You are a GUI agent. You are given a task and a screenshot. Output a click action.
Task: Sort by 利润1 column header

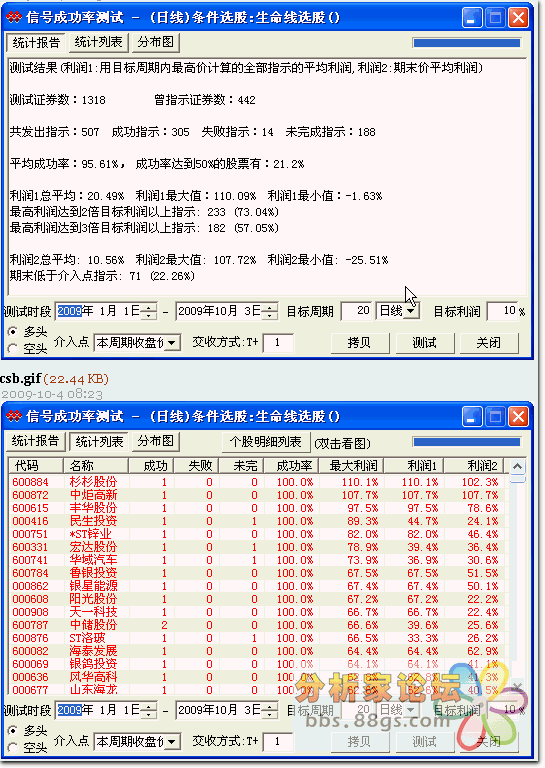coord(413,465)
